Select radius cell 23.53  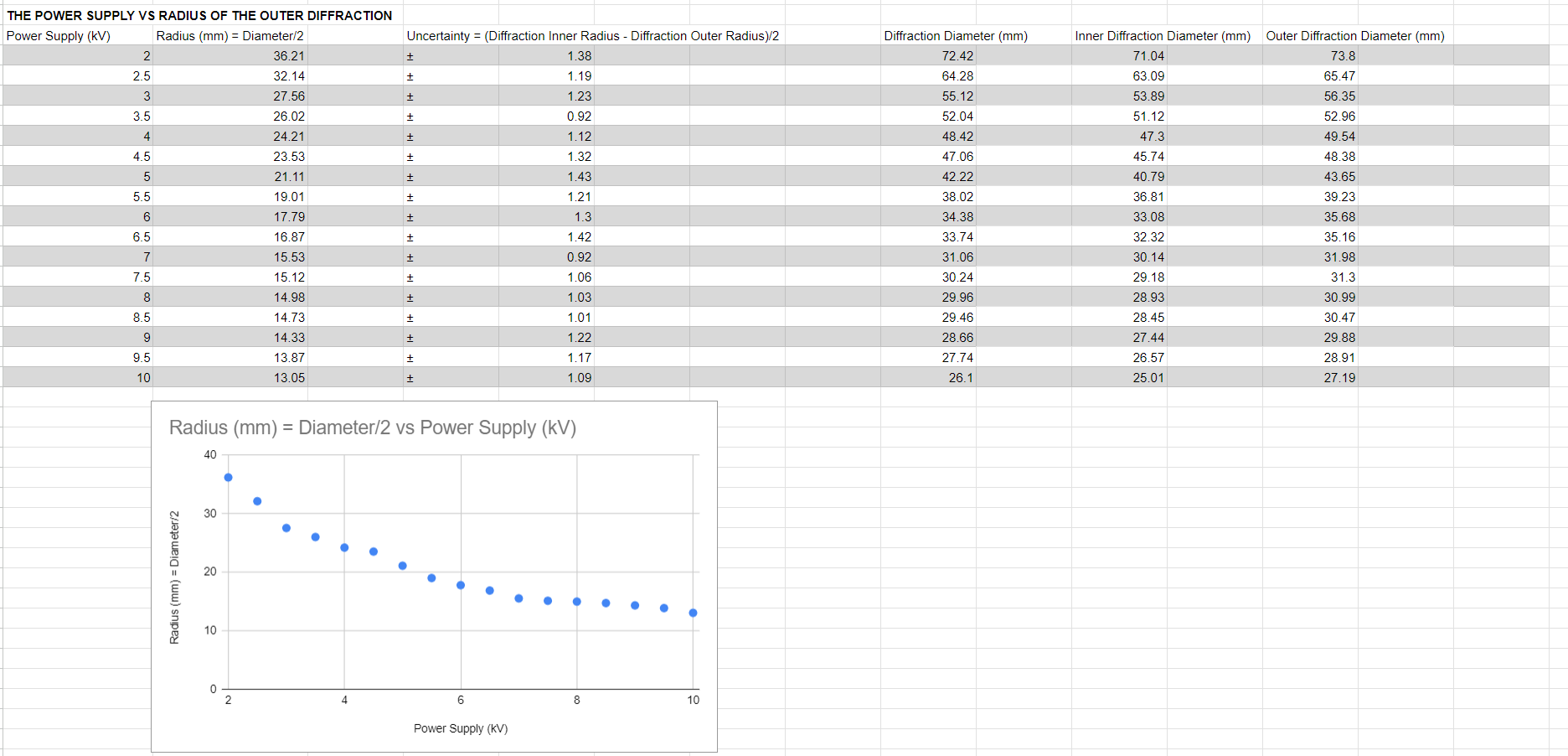point(289,156)
